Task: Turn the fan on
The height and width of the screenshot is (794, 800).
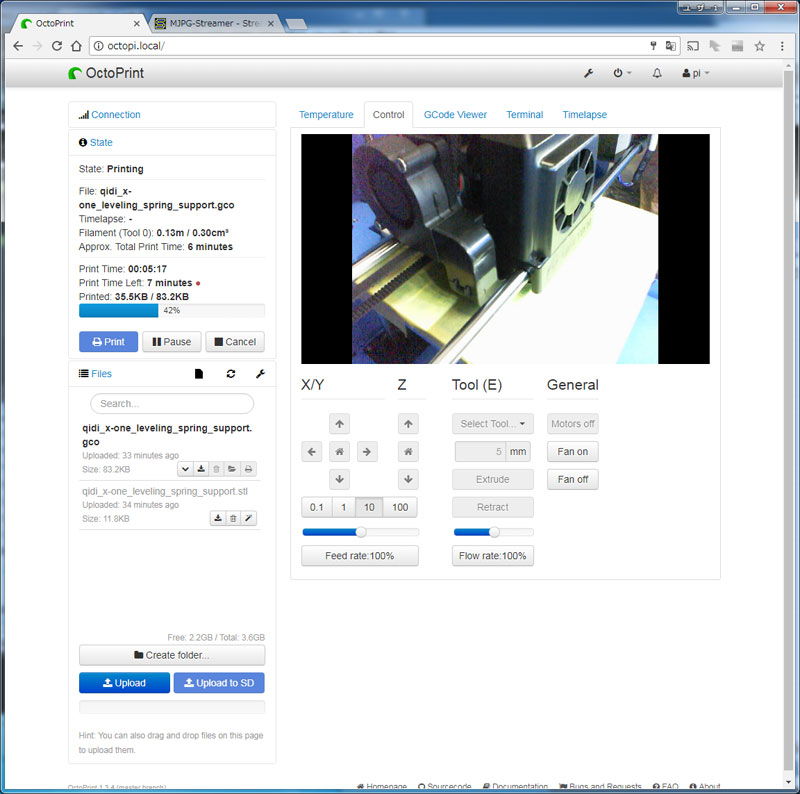Action: pos(572,452)
